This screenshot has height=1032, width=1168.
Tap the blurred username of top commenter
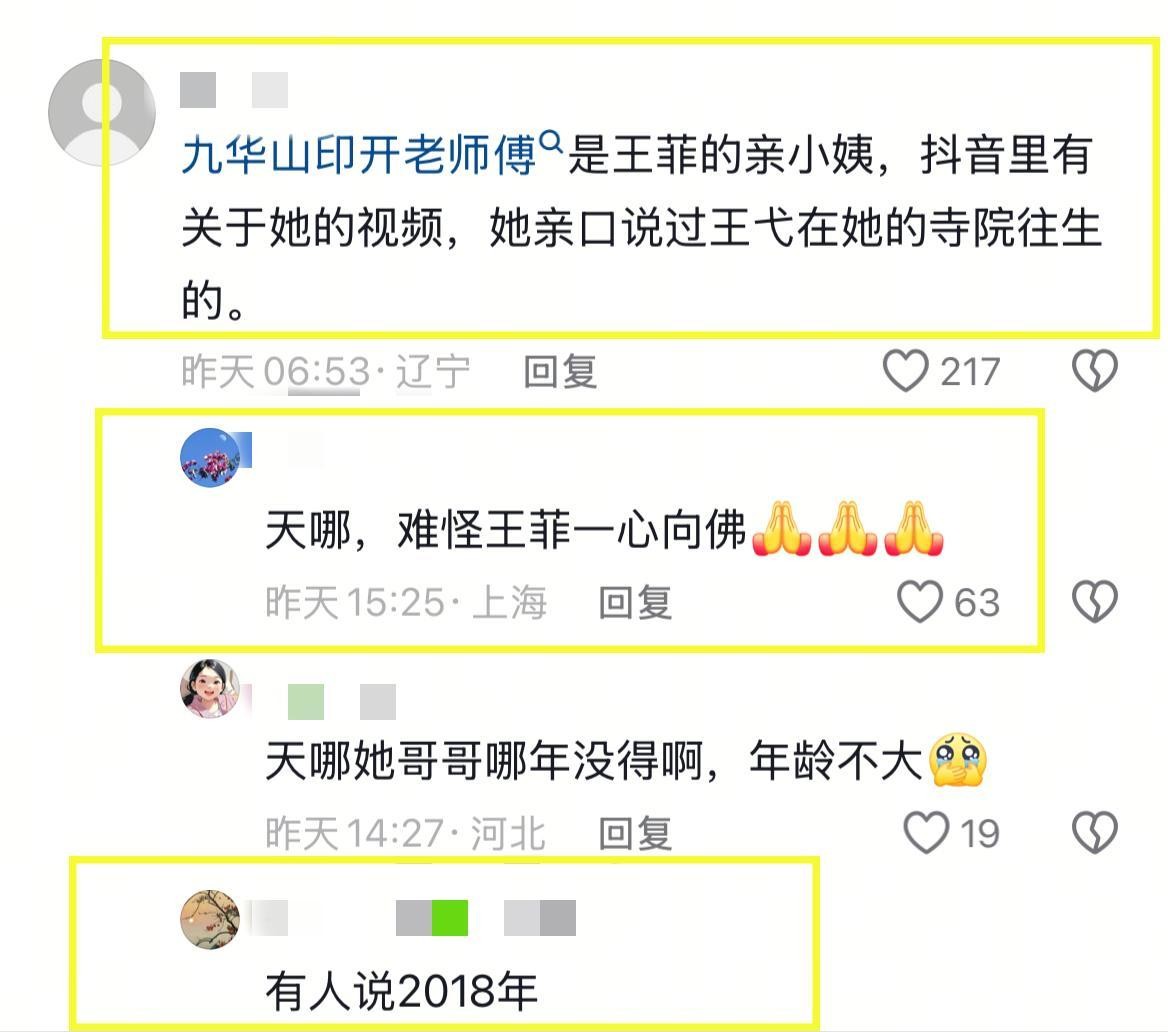235,90
